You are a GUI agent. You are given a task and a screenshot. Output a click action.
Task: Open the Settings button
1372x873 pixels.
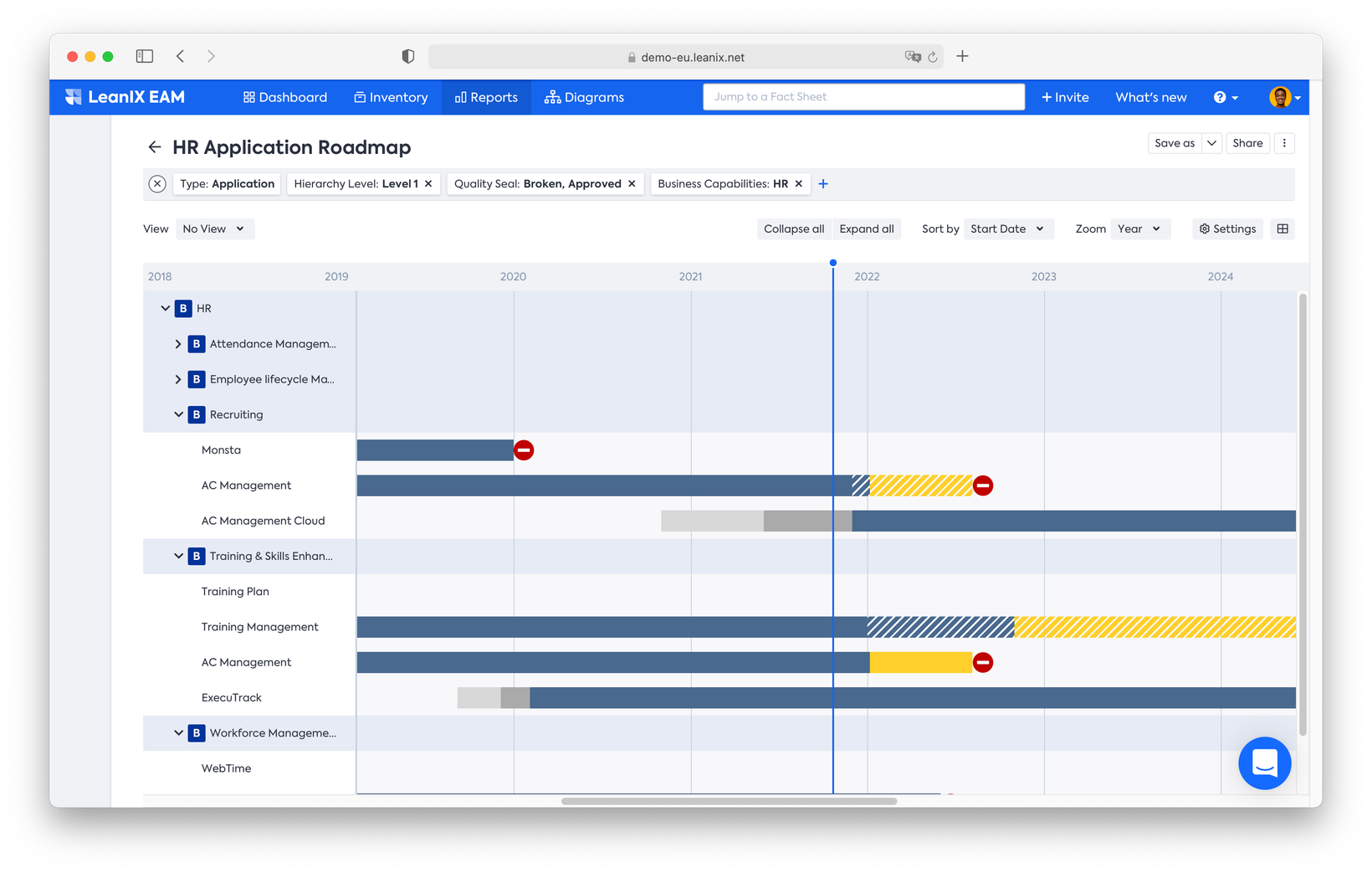(1227, 229)
